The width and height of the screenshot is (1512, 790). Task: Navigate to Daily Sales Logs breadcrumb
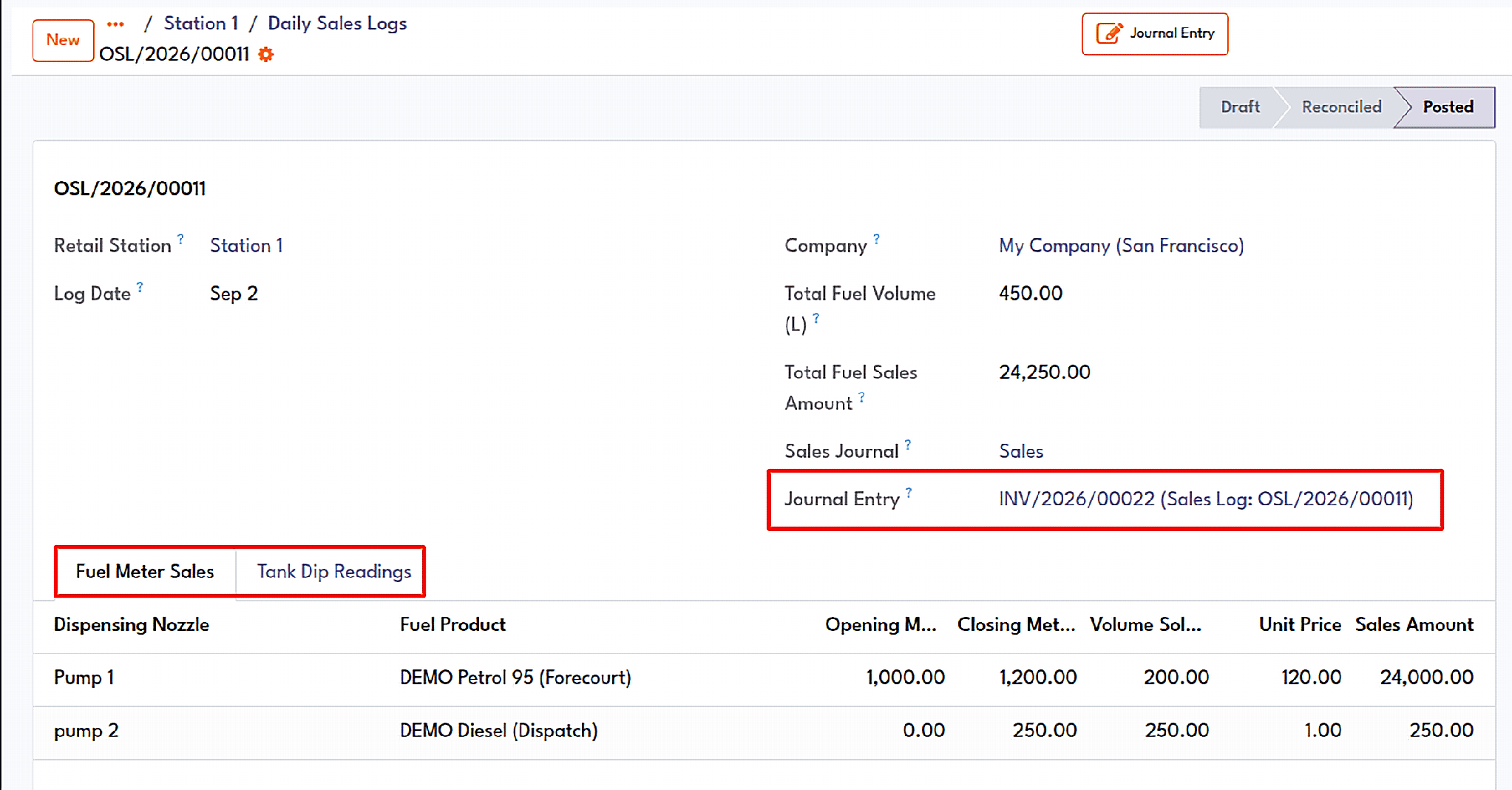[337, 23]
